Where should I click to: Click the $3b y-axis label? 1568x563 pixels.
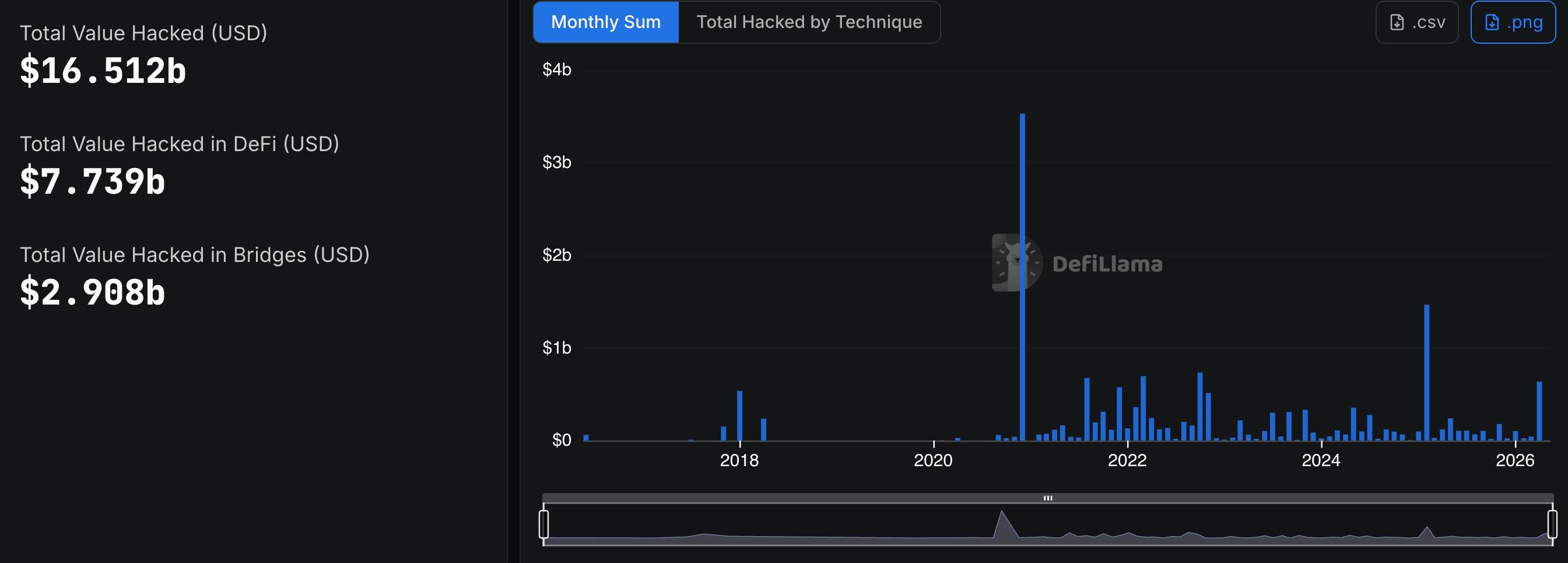(557, 162)
